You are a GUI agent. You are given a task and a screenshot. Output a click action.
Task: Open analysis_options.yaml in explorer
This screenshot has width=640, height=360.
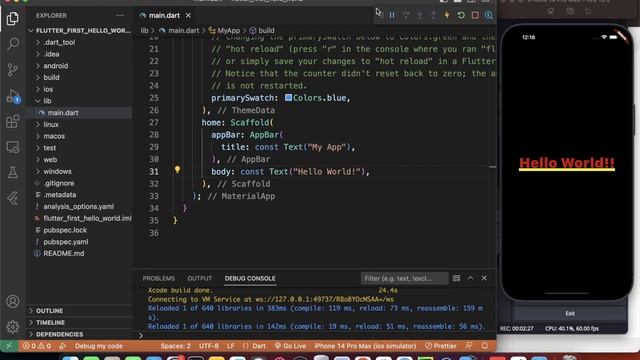tap(78, 207)
